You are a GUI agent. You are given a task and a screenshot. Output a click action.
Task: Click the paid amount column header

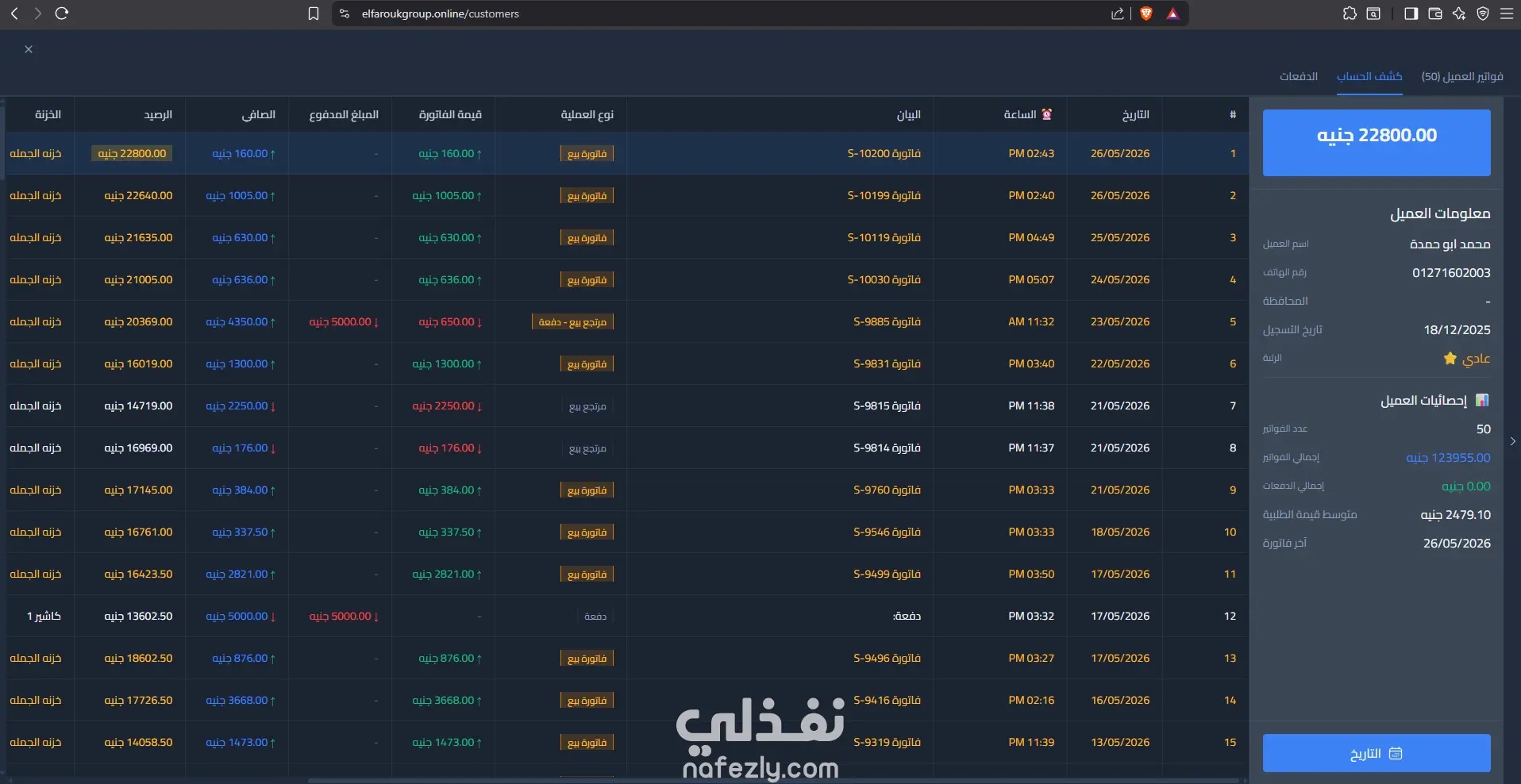[x=344, y=114]
